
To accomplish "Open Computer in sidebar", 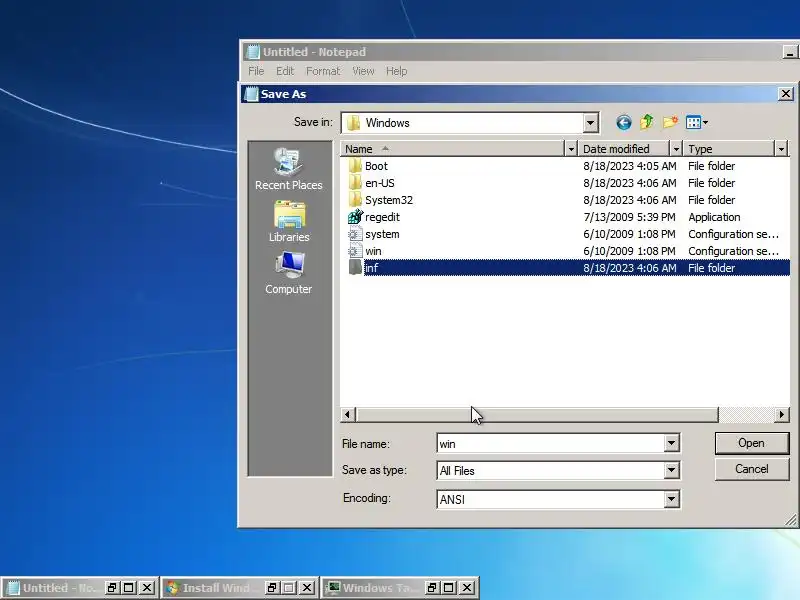I will tap(289, 273).
